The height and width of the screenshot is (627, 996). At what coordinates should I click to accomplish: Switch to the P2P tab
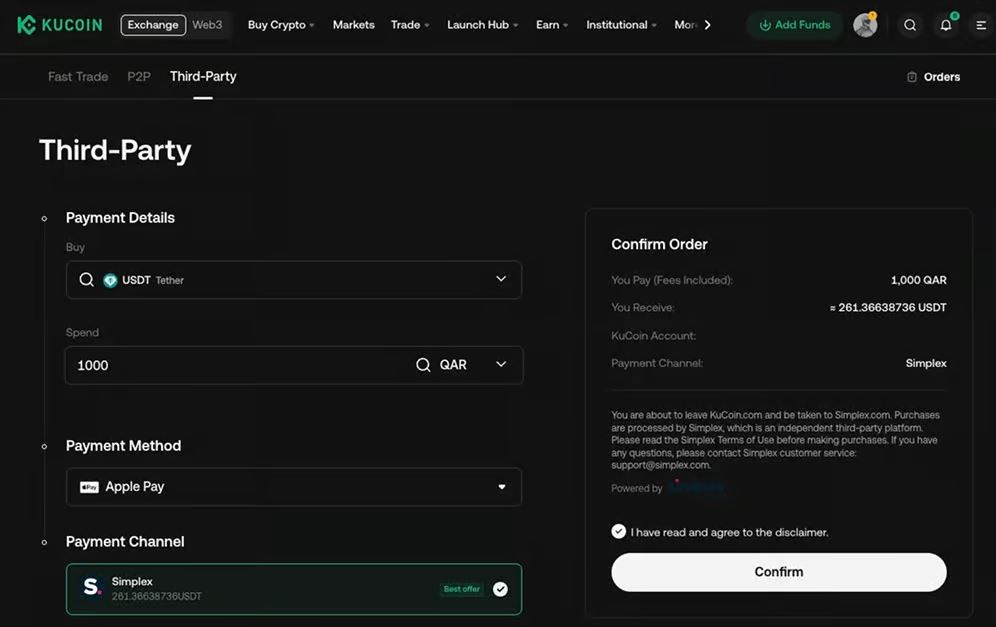point(139,77)
